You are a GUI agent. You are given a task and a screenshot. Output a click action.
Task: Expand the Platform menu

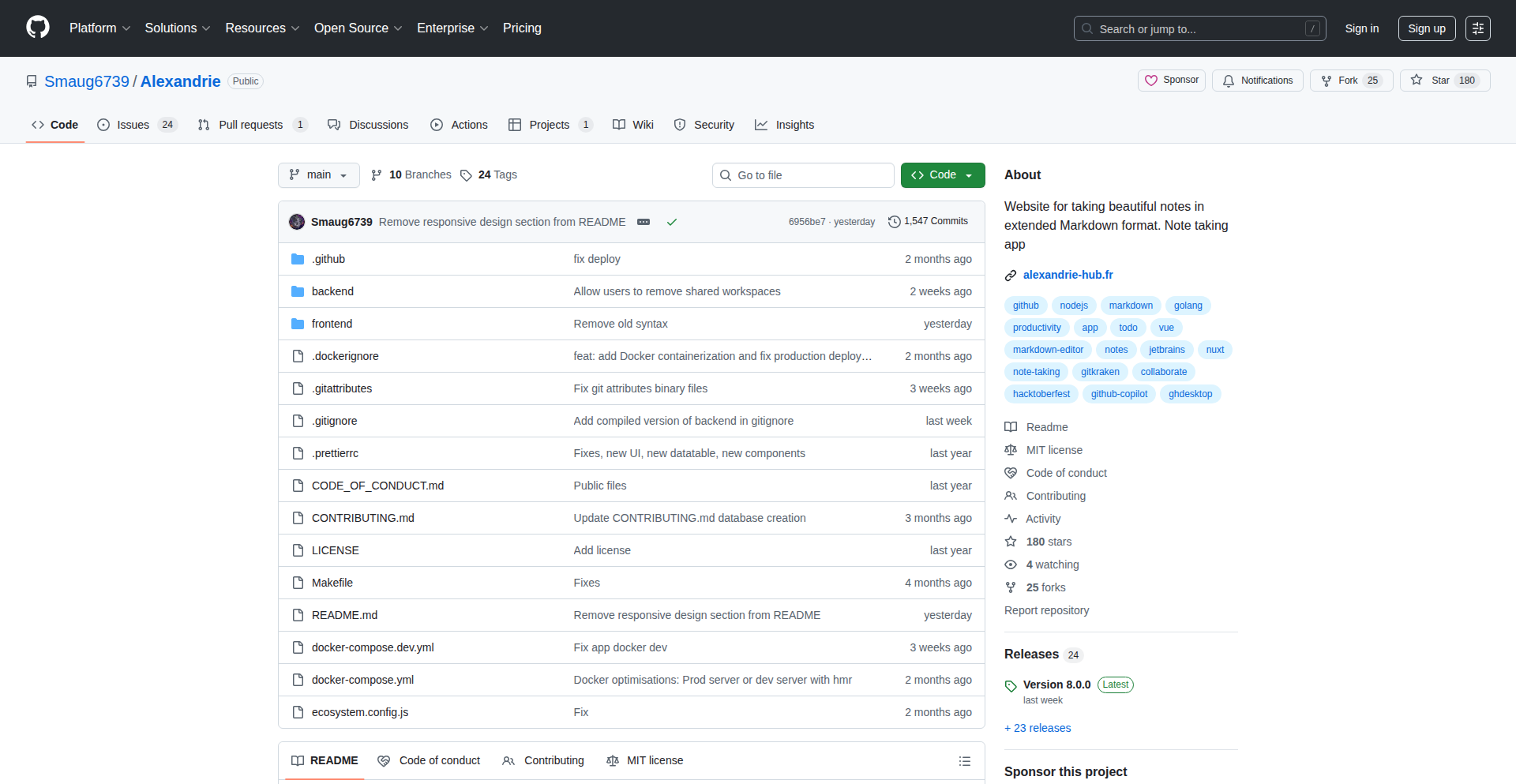(x=99, y=28)
